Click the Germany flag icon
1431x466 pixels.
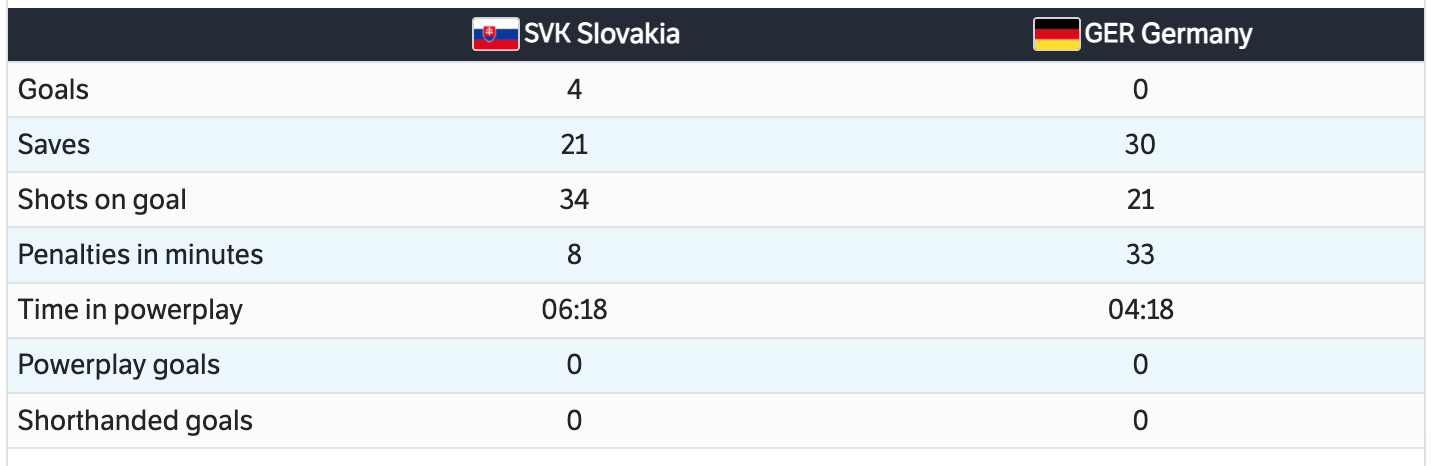(1056, 34)
